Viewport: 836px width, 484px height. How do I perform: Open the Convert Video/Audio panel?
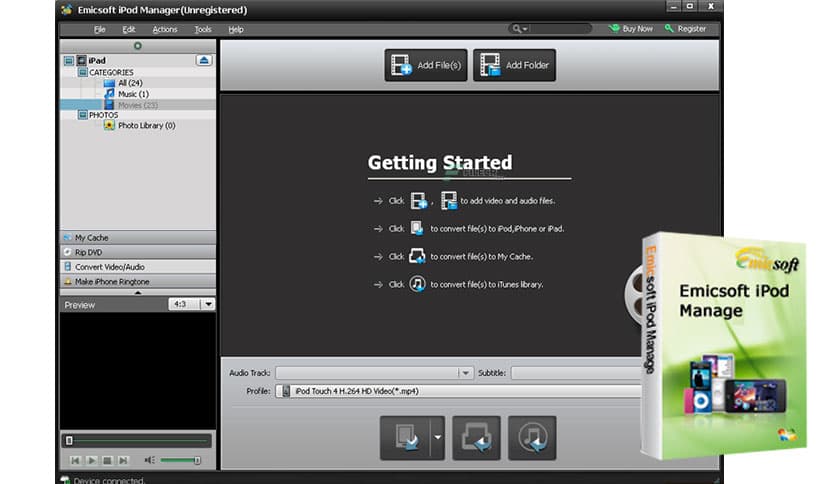click(138, 267)
